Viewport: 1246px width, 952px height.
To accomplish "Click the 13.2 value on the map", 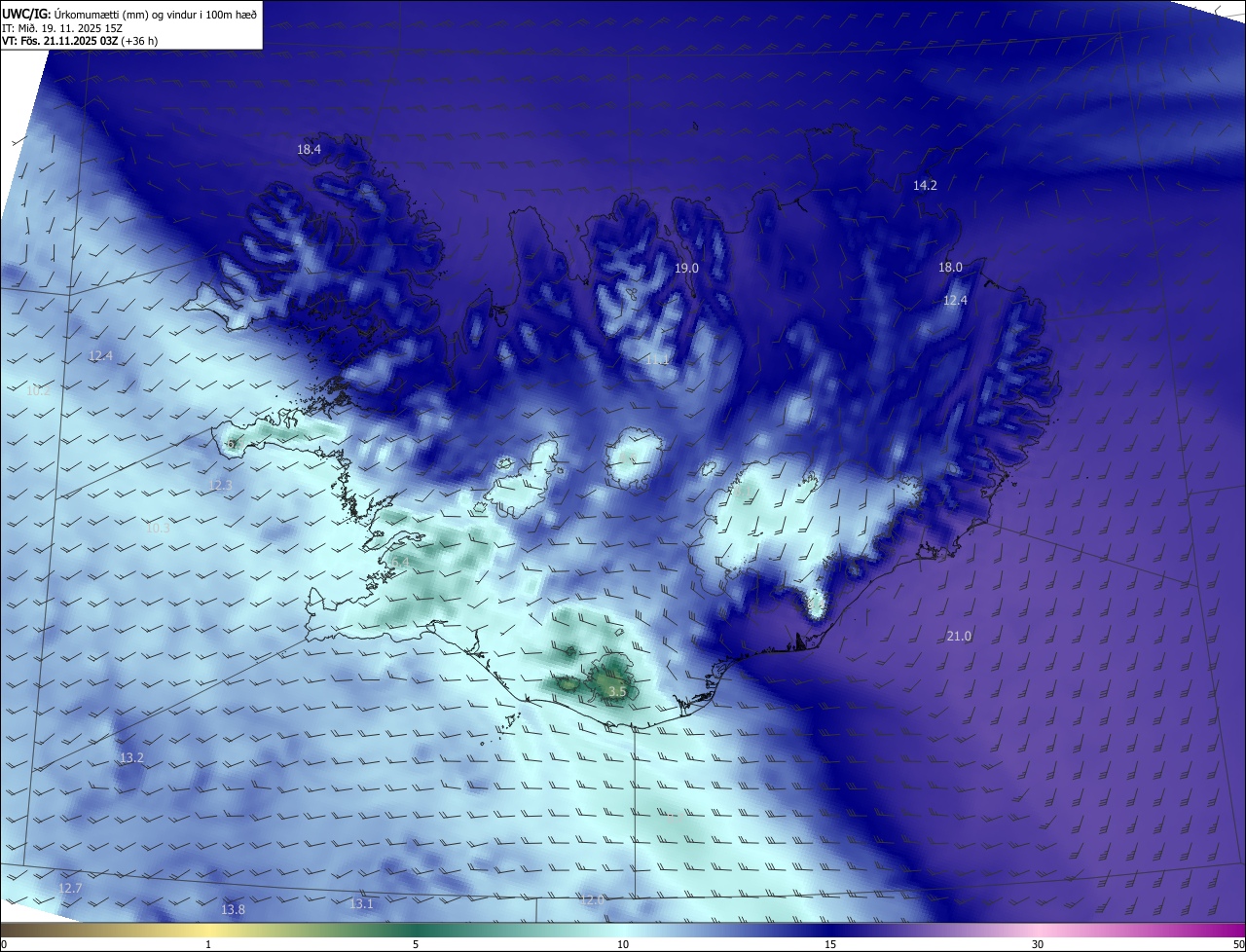I will point(131,757).
